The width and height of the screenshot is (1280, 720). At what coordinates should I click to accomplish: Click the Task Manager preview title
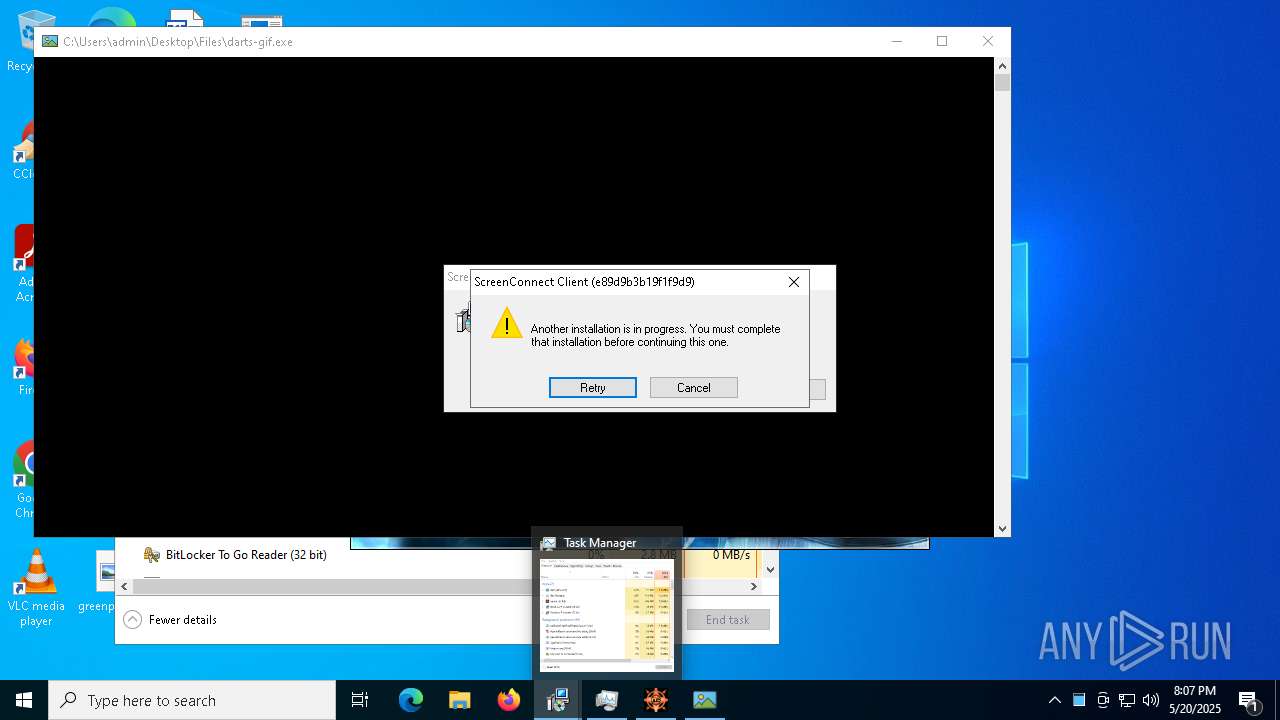[599, 543]
